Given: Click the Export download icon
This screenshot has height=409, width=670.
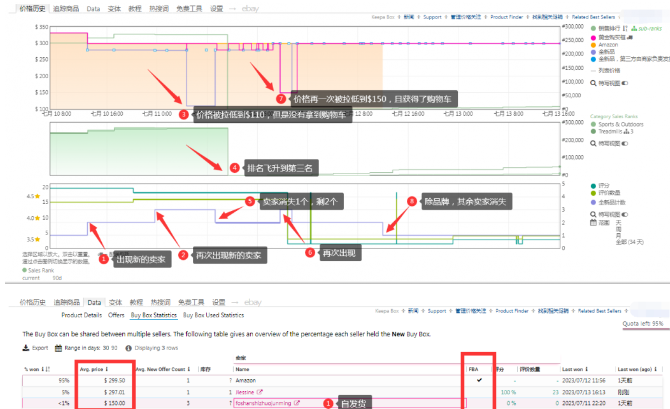Looking at the screenshot, I should point(26,348).
